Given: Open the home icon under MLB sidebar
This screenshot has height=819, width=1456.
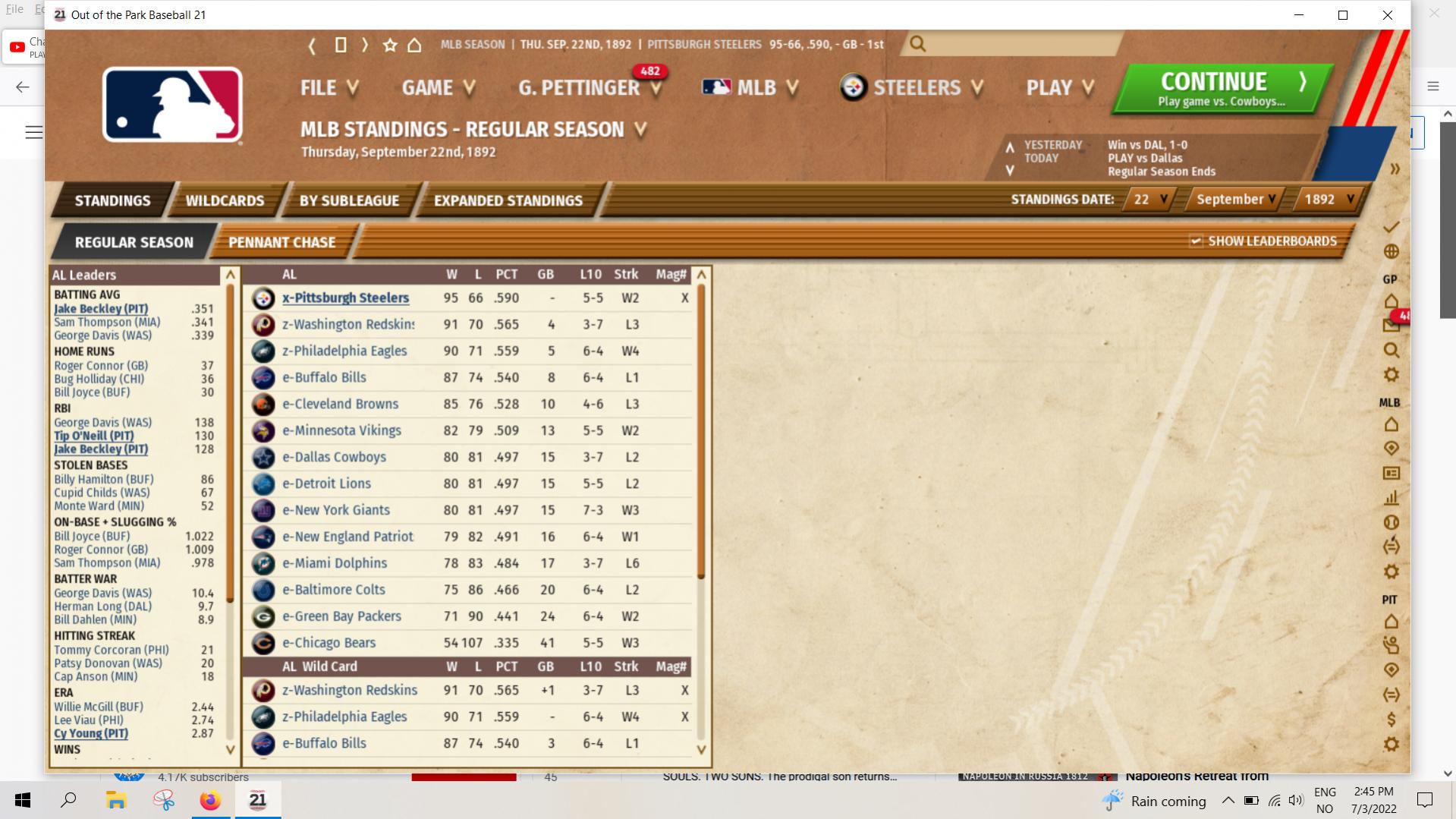Looking at the screenshot, I should click(x=1391, y=424).
